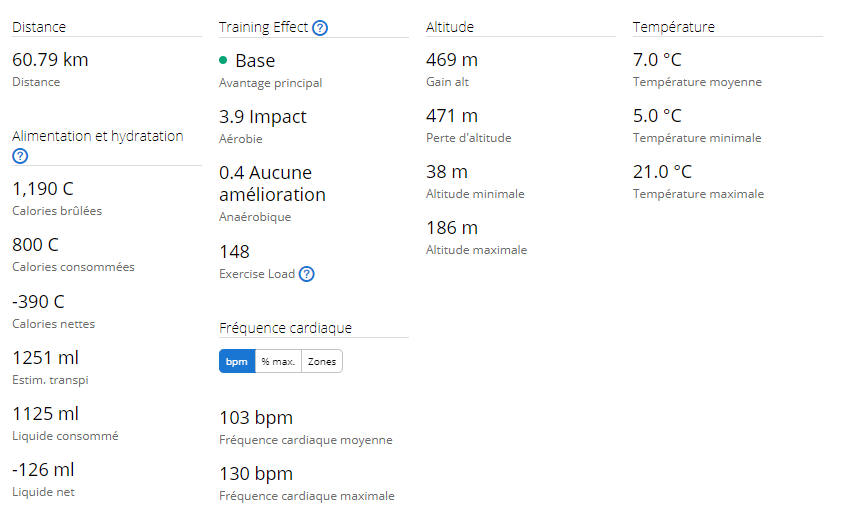Viewport: 858px width, 509px height.
Task: Click the 7.0 °C Température moyenne value
Action: click(x=657, y=60)
